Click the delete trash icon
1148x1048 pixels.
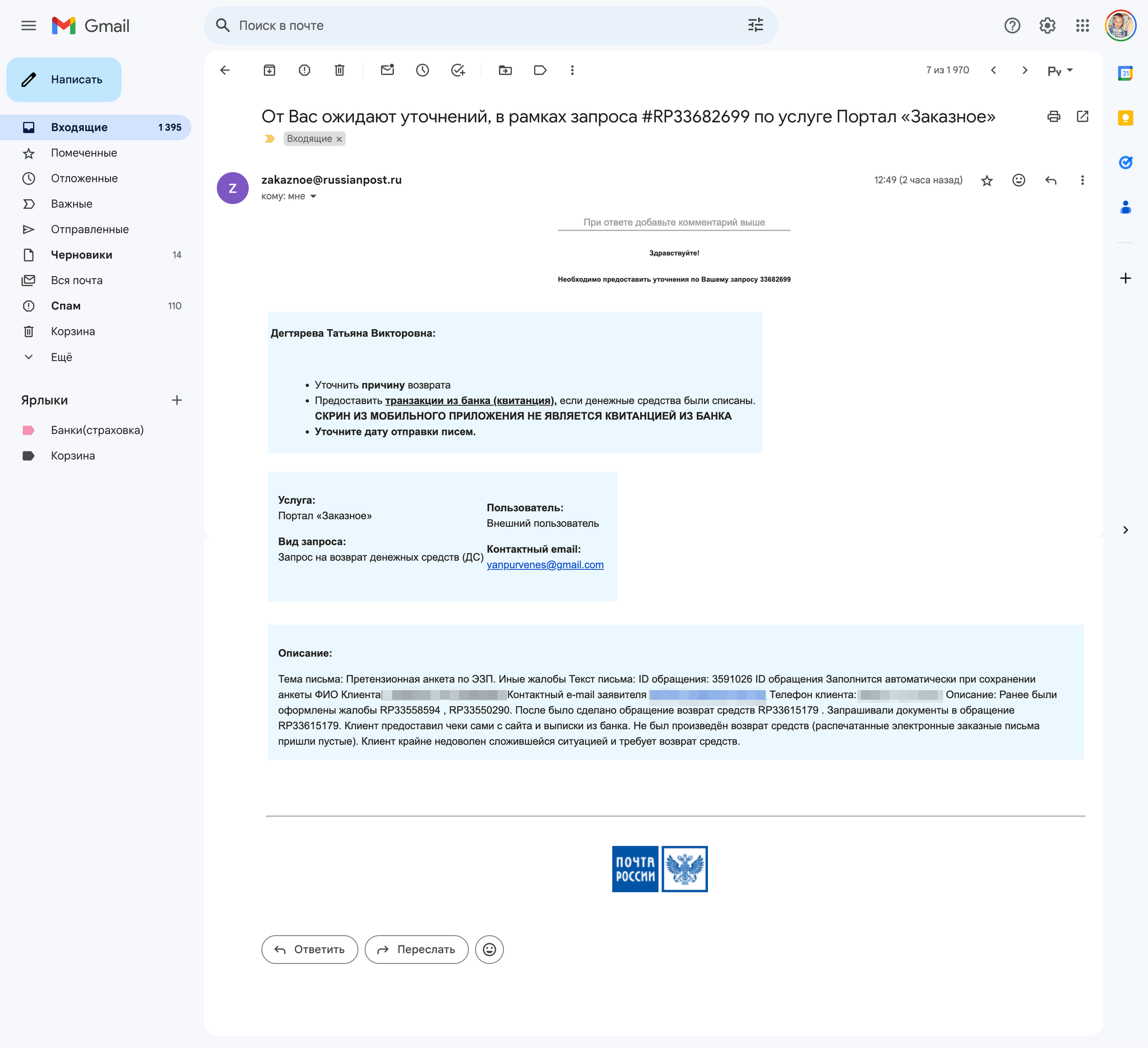click(x=340, y=70)
